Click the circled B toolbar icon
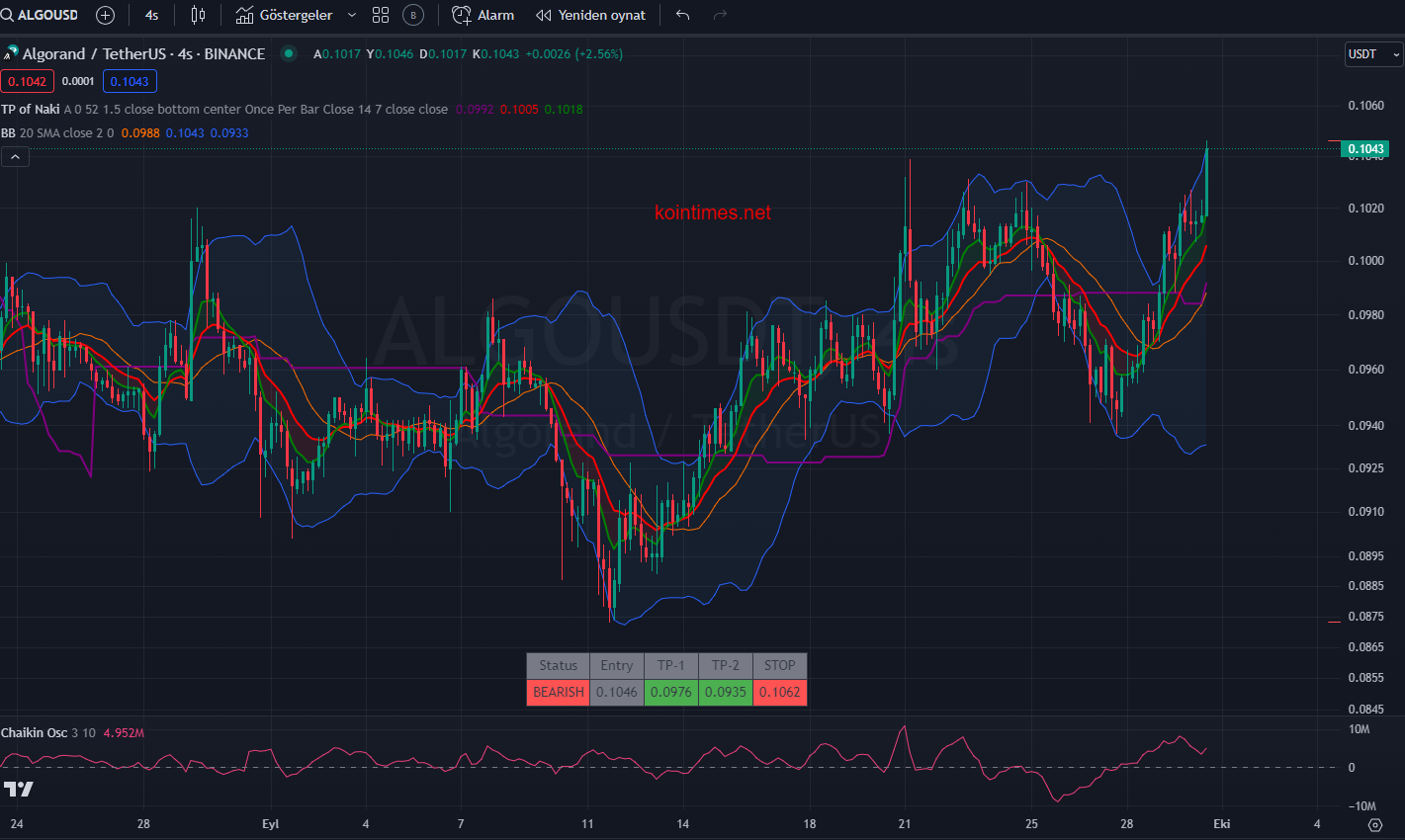Viewport: 1405px width, 840px height. [413, 15]
